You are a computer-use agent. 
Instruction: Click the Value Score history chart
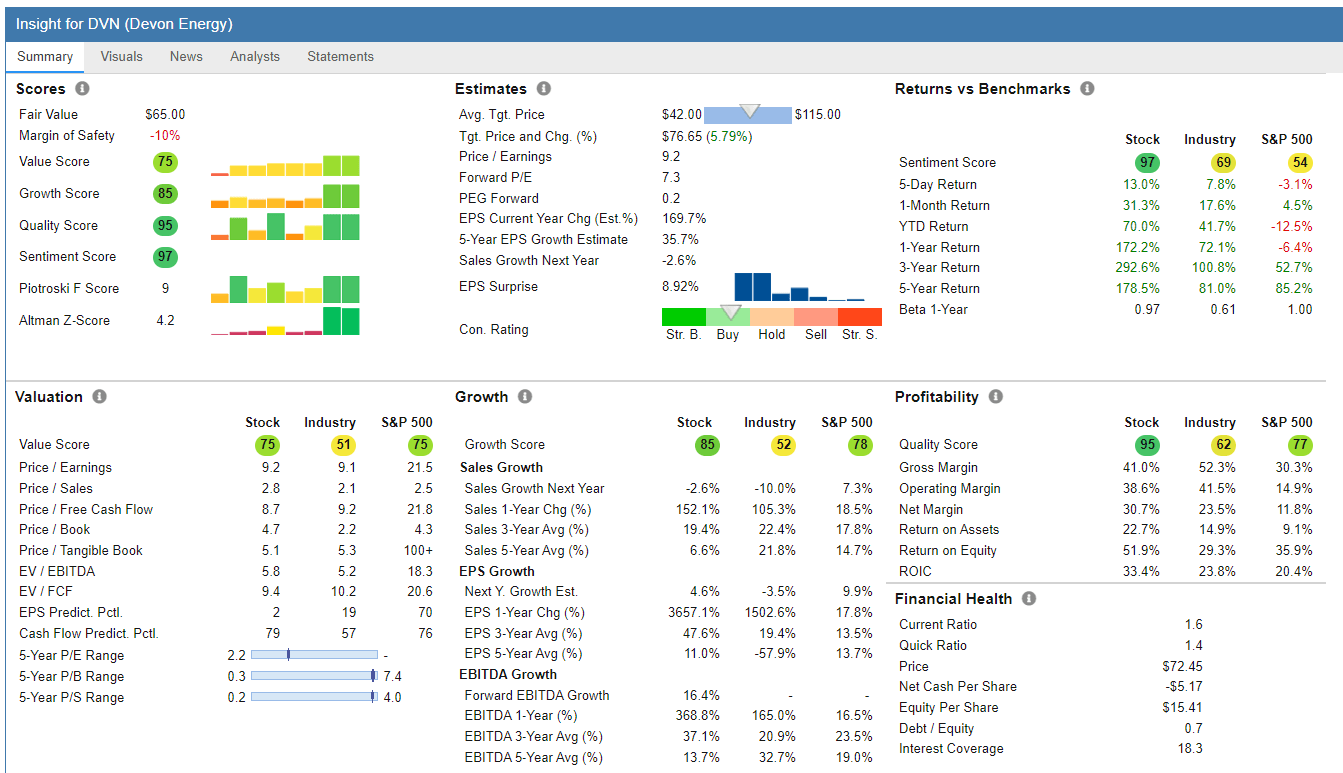(x=285, y=165)
